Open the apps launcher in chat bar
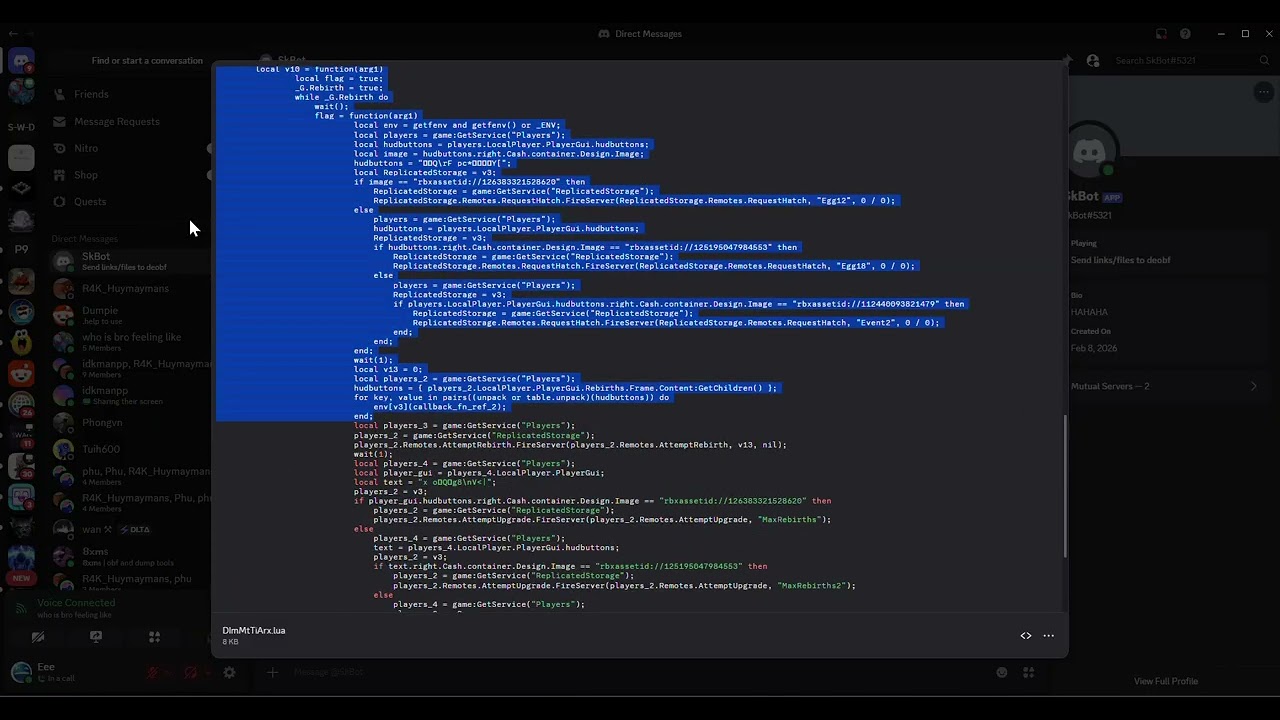1280x720 pixels. (x=1028, y=673)
